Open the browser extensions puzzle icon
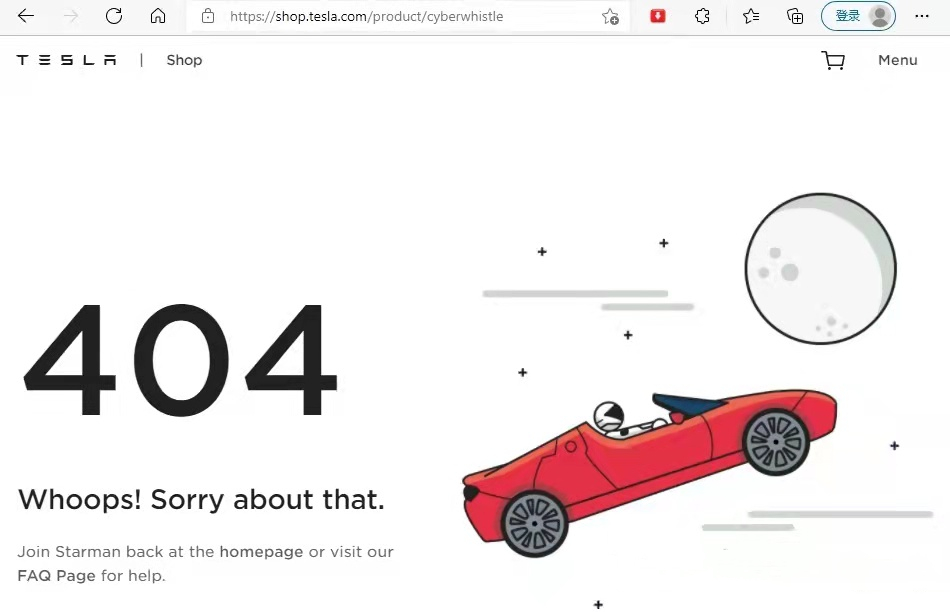This screenshot has height=612, width=950. (x=702, y=16)
